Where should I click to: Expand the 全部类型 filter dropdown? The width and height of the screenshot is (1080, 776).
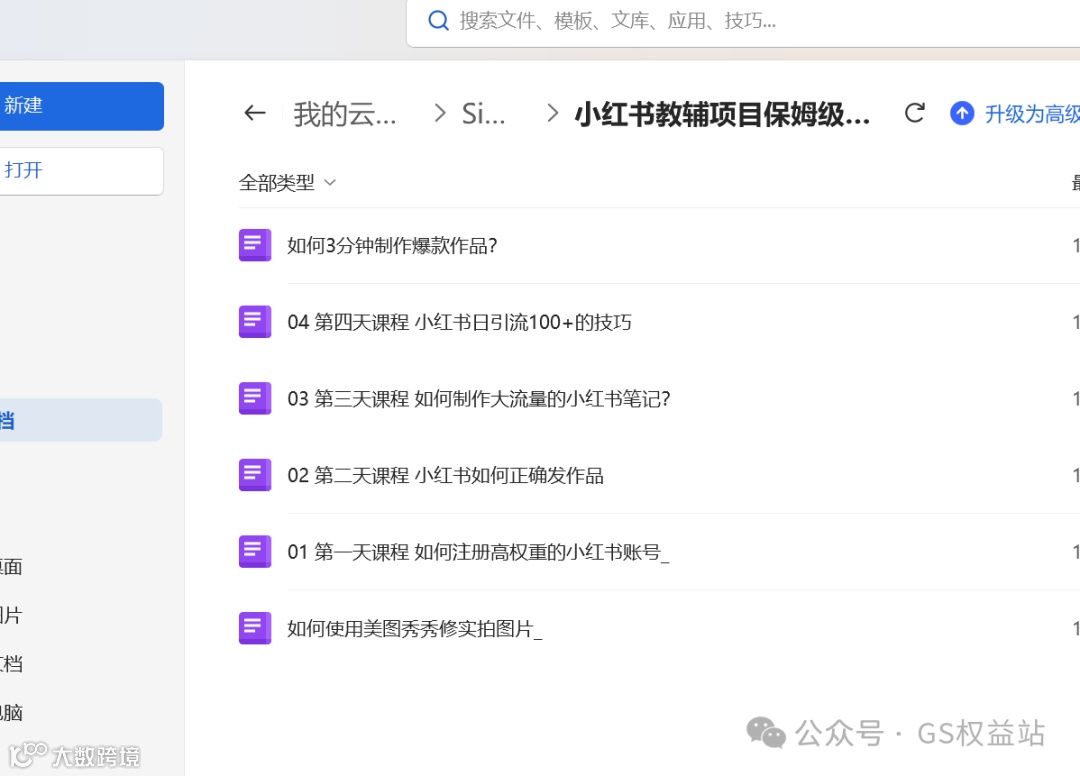287,182
